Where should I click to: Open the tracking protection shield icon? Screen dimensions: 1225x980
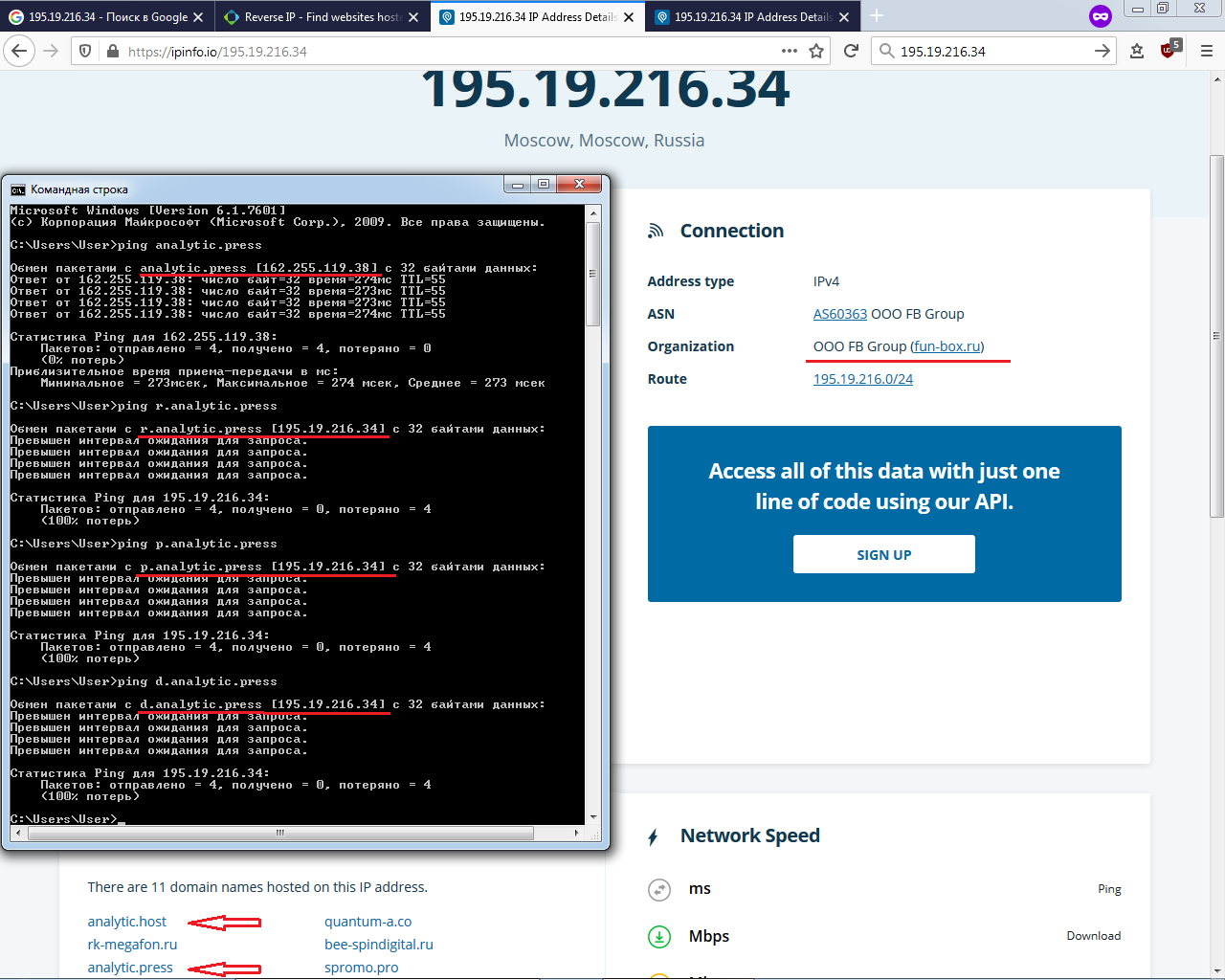pos(85,51)
